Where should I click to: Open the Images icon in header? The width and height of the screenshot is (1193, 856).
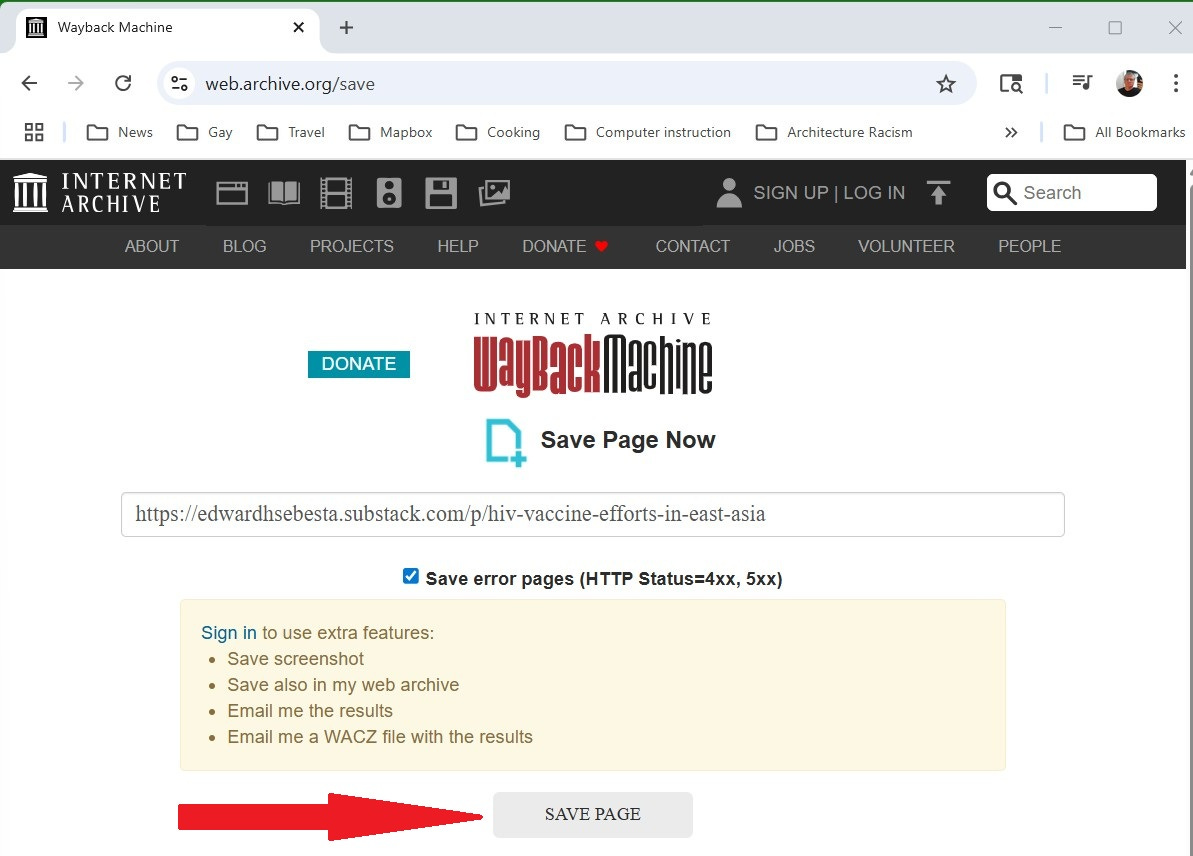coord(494,193)
